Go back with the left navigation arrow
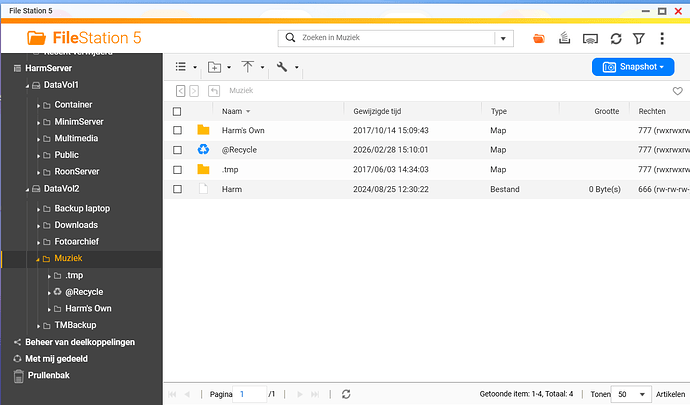Viewport: 690px width, 405px height. [x=180, y=91]
